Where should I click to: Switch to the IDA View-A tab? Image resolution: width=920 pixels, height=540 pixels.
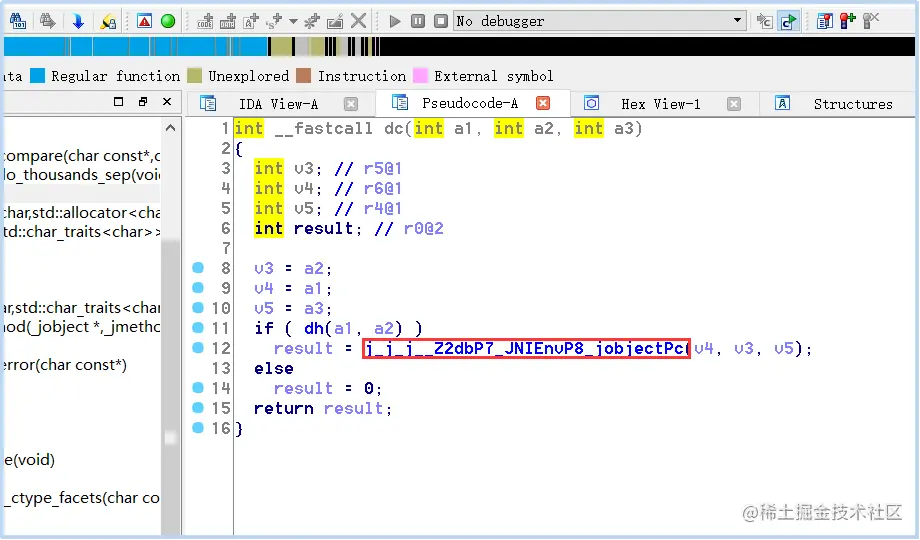278,104
